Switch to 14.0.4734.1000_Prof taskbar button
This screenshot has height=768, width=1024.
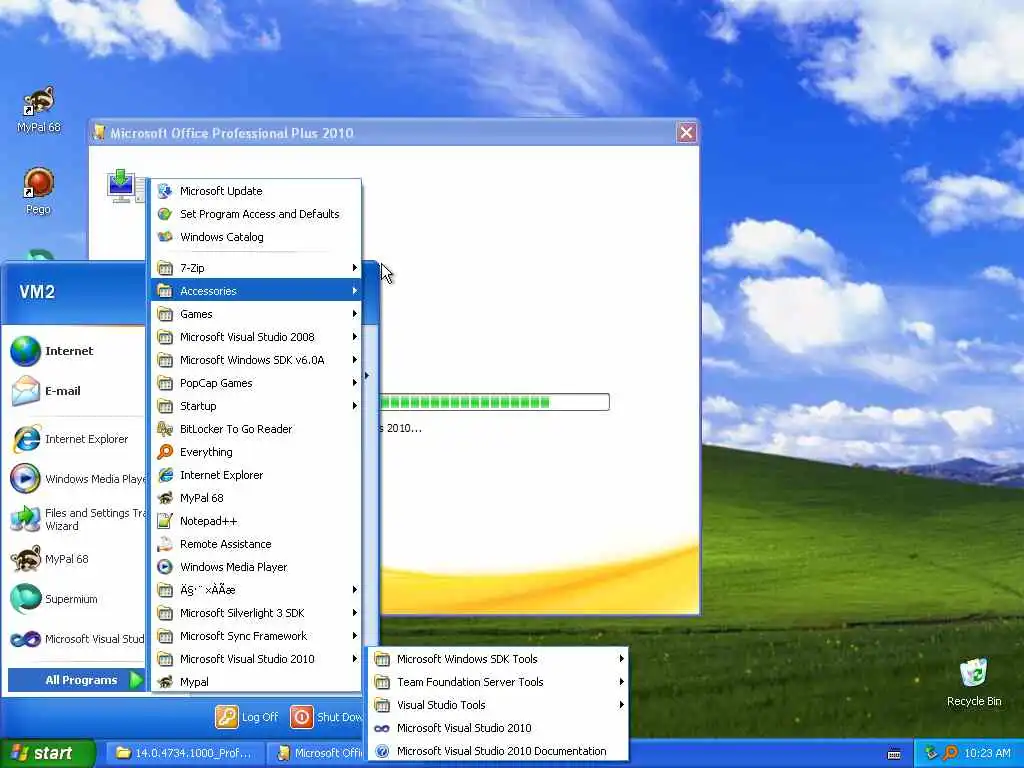[x=184, y=754]
